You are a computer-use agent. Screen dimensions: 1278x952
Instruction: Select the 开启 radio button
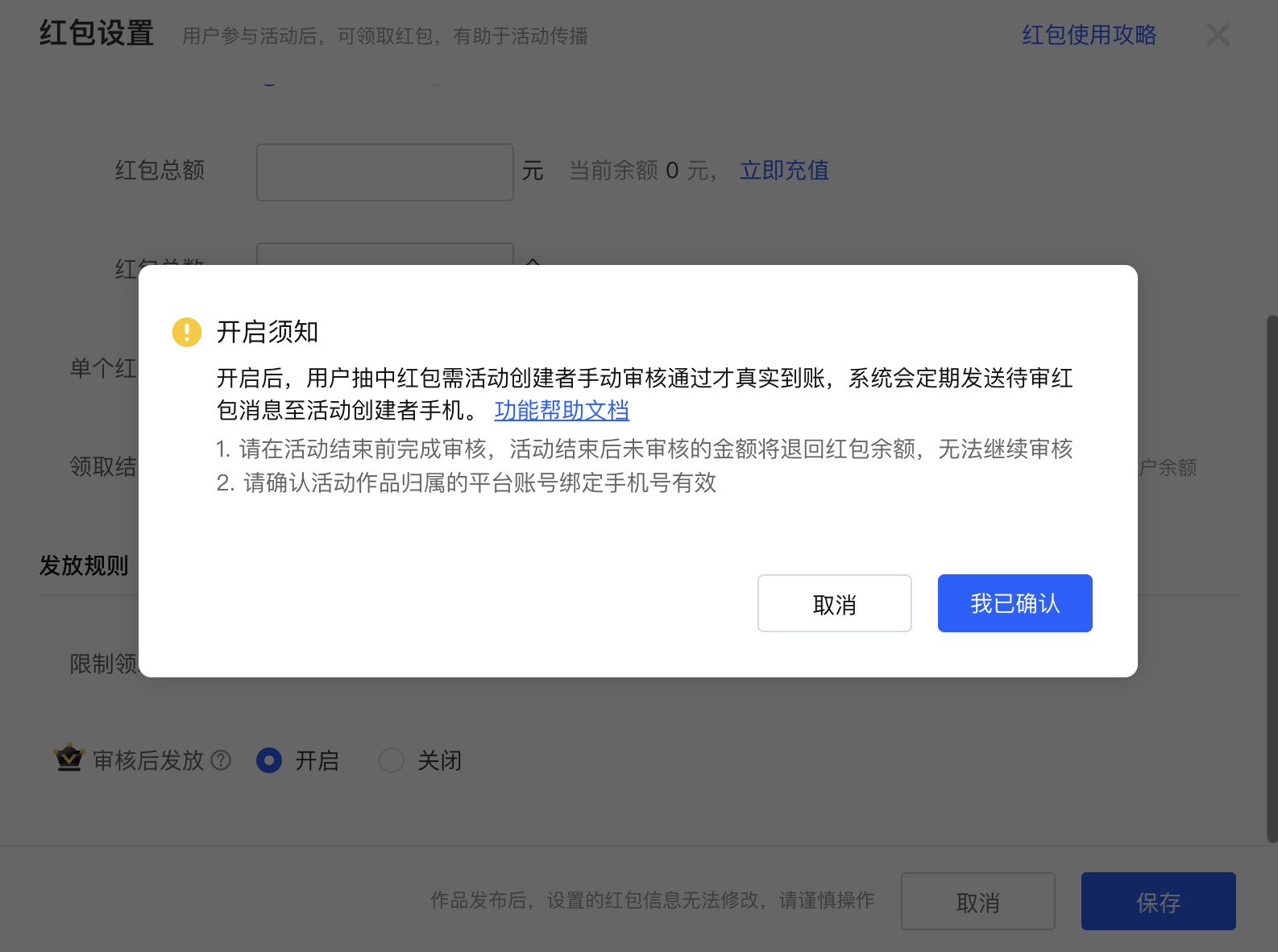click(269, 760)
